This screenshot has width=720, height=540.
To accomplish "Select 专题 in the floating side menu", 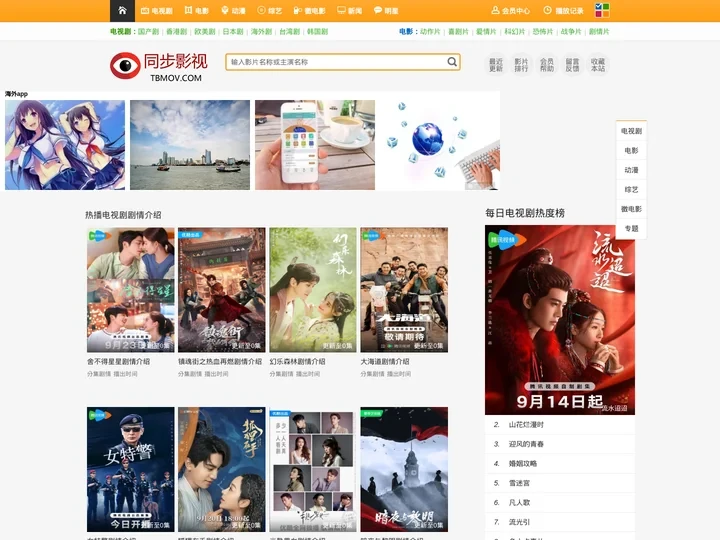I will [x=631, y=229].
